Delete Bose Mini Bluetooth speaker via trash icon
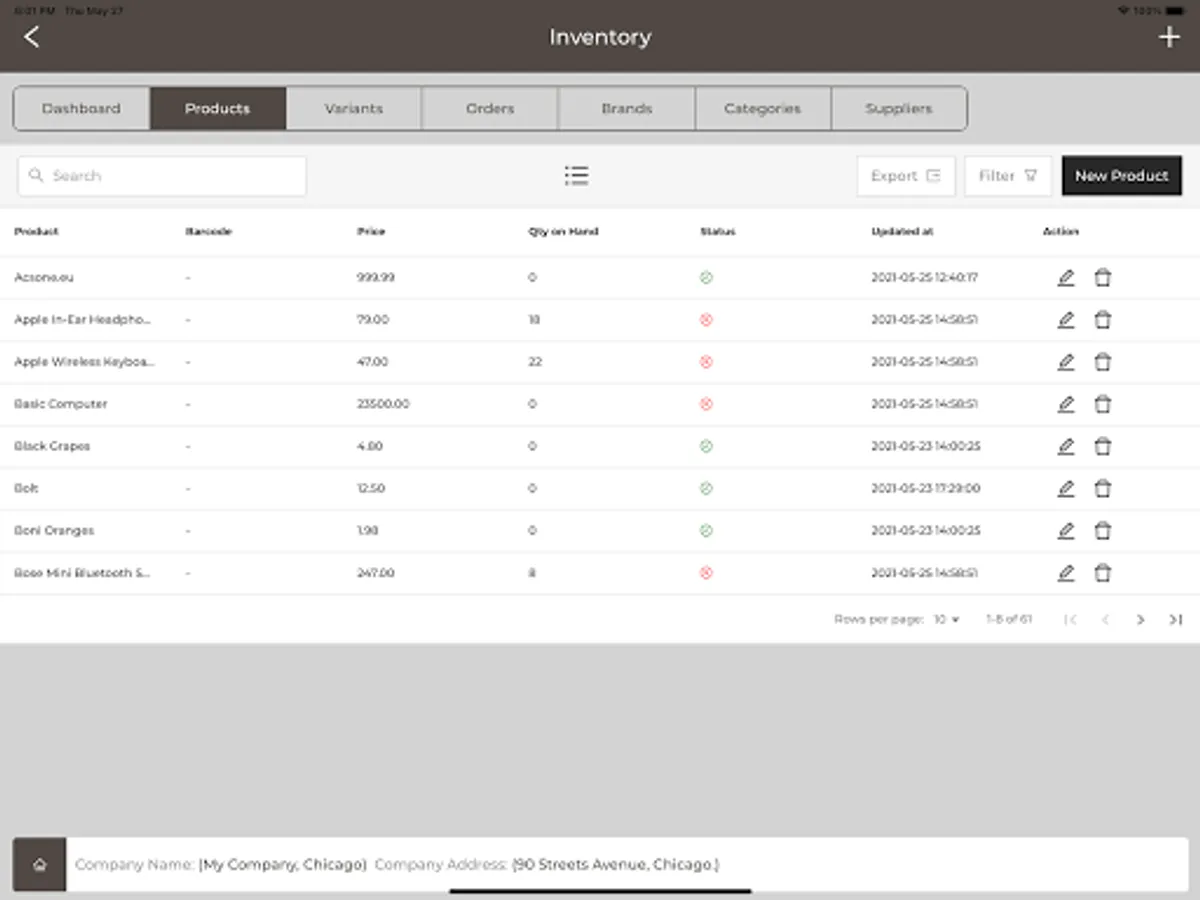1200x900 pixels. coord(1102,573)
